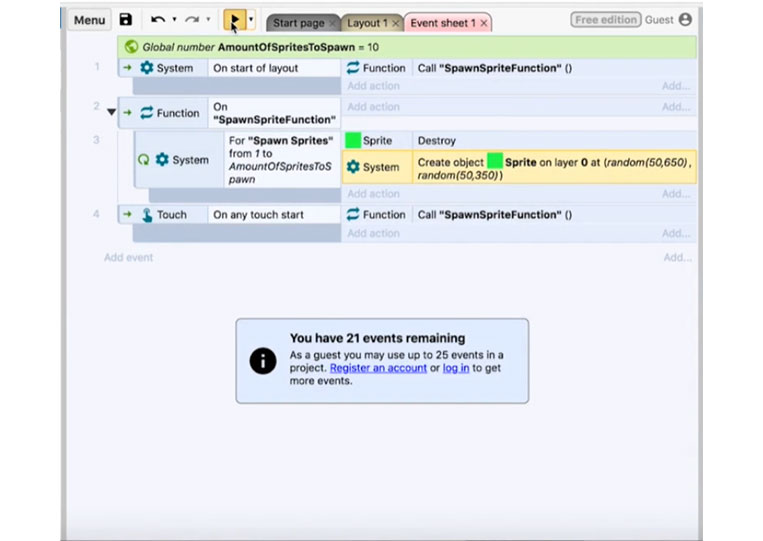Click Add action under event 1
This screenshot has height=541, width=763.
point(373,86)
